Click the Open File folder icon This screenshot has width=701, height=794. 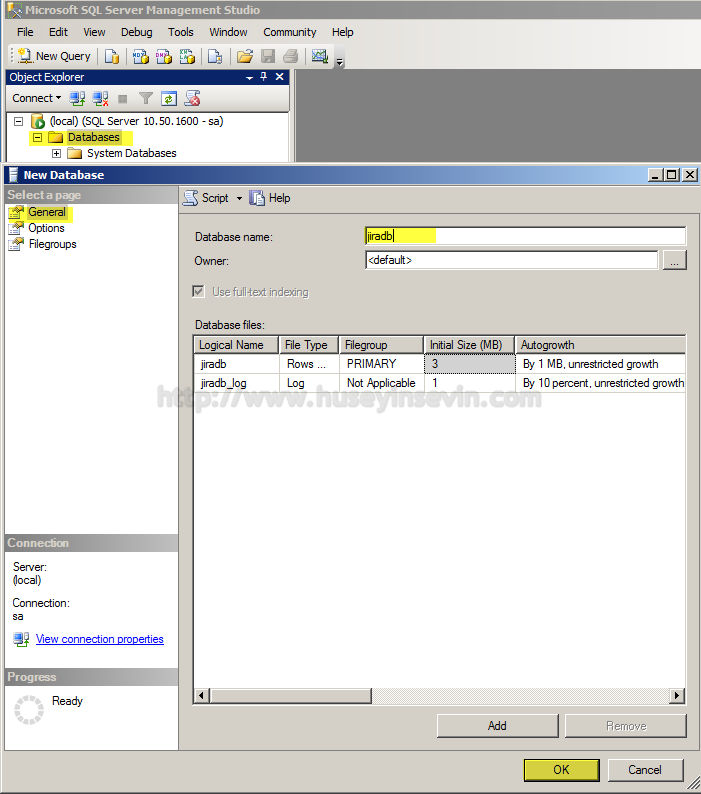tap(245, 56)
